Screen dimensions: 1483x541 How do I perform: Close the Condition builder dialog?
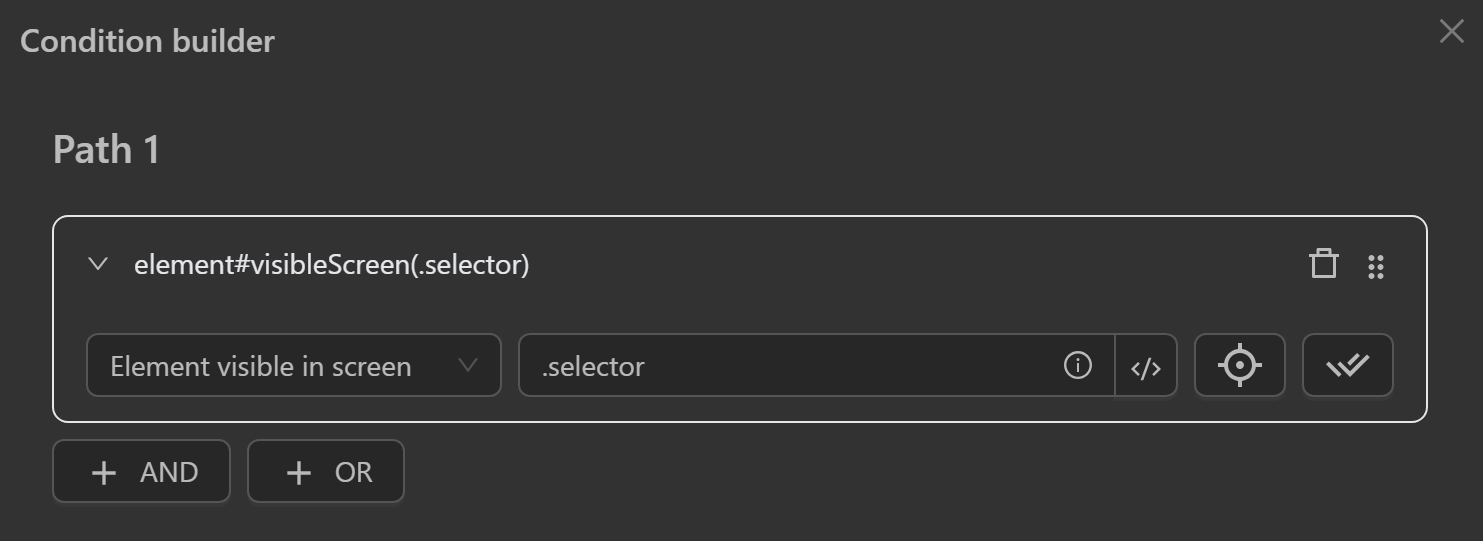tap(1451, 32)
